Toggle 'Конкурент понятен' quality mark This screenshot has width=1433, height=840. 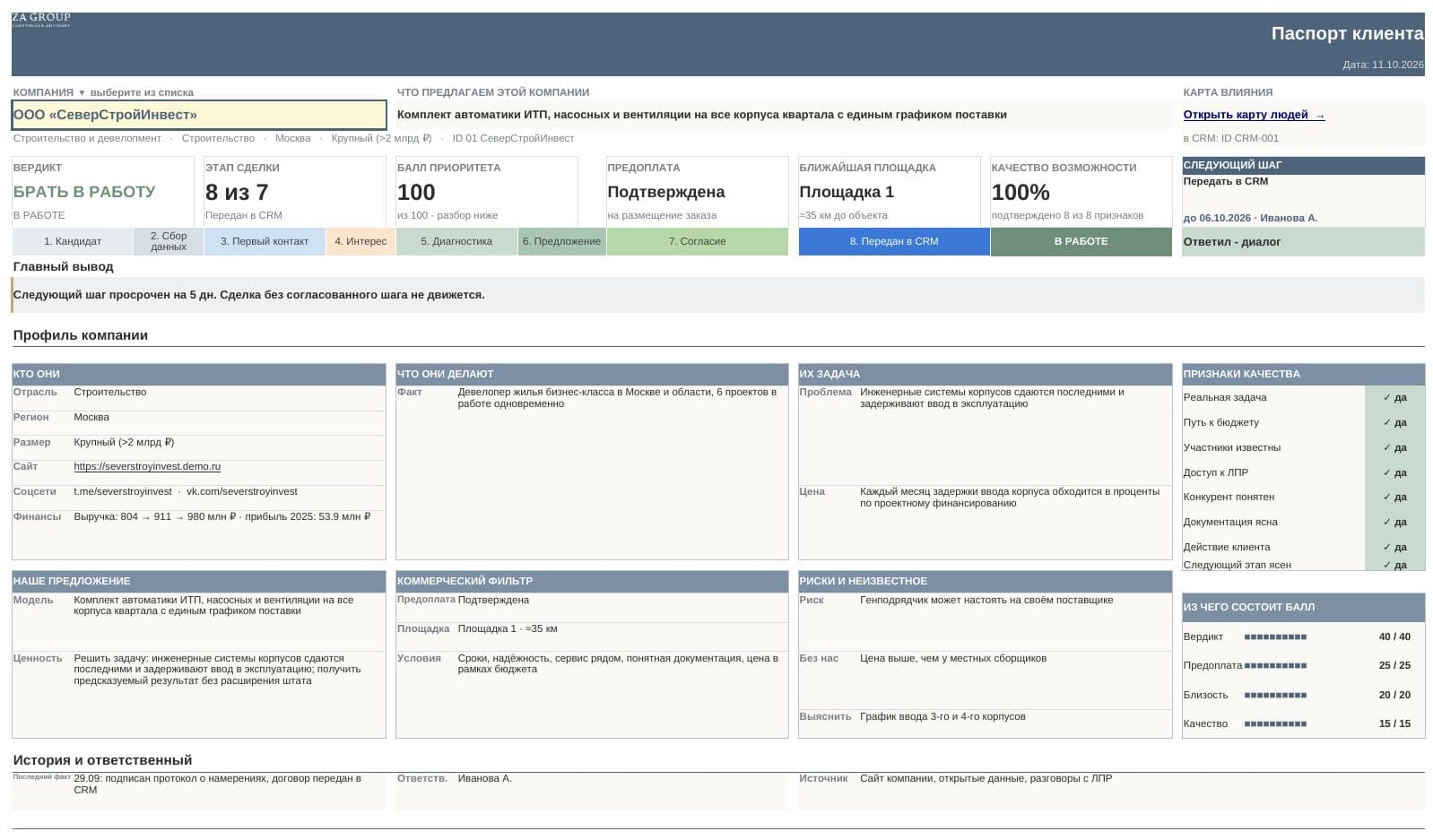click(1394, 497)
